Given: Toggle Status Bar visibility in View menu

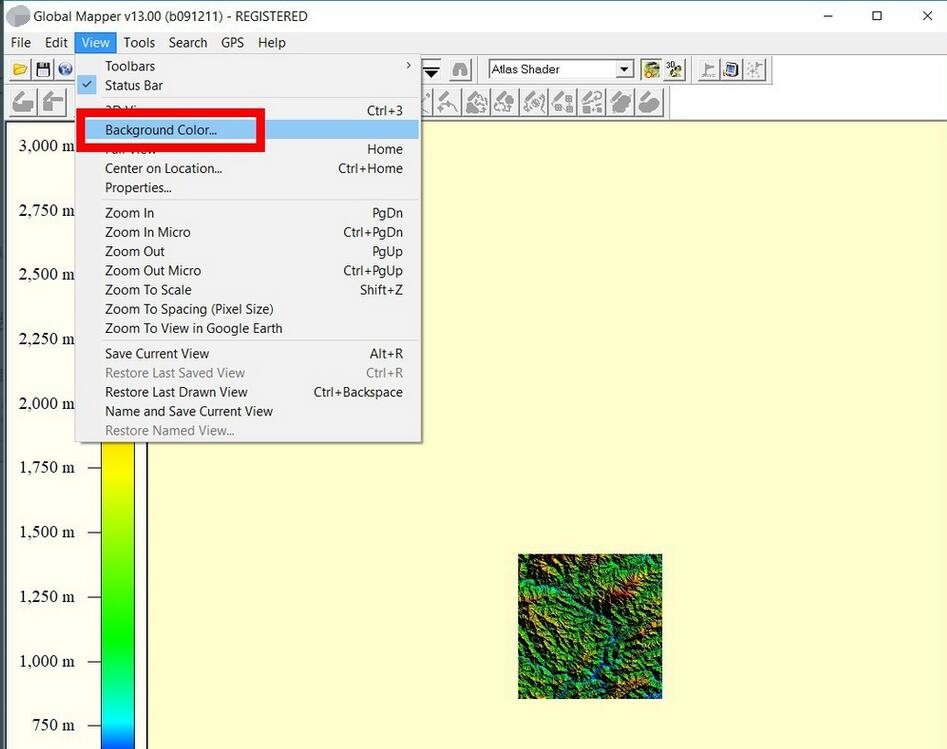Looking at the screenshot, I should 133,85.
